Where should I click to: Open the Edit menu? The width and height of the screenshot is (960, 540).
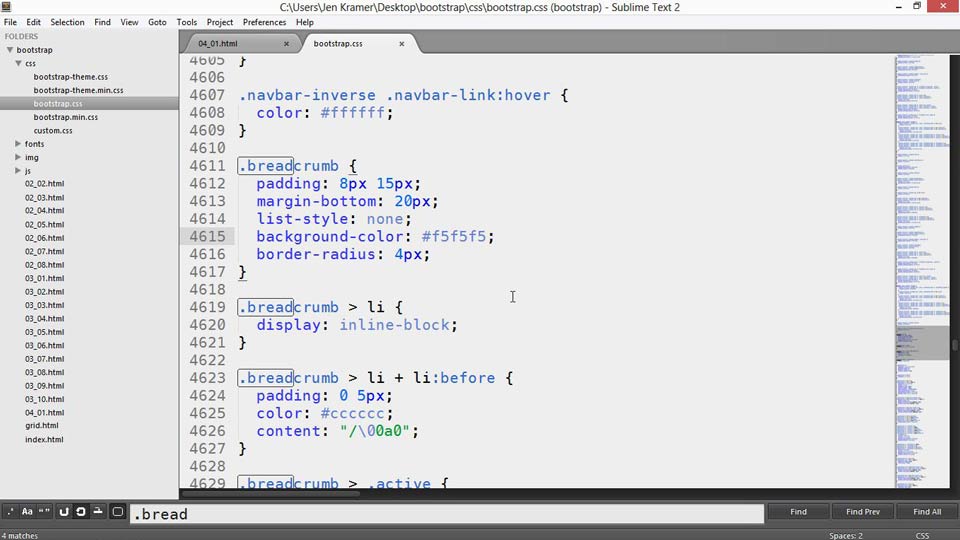point(34,22)
